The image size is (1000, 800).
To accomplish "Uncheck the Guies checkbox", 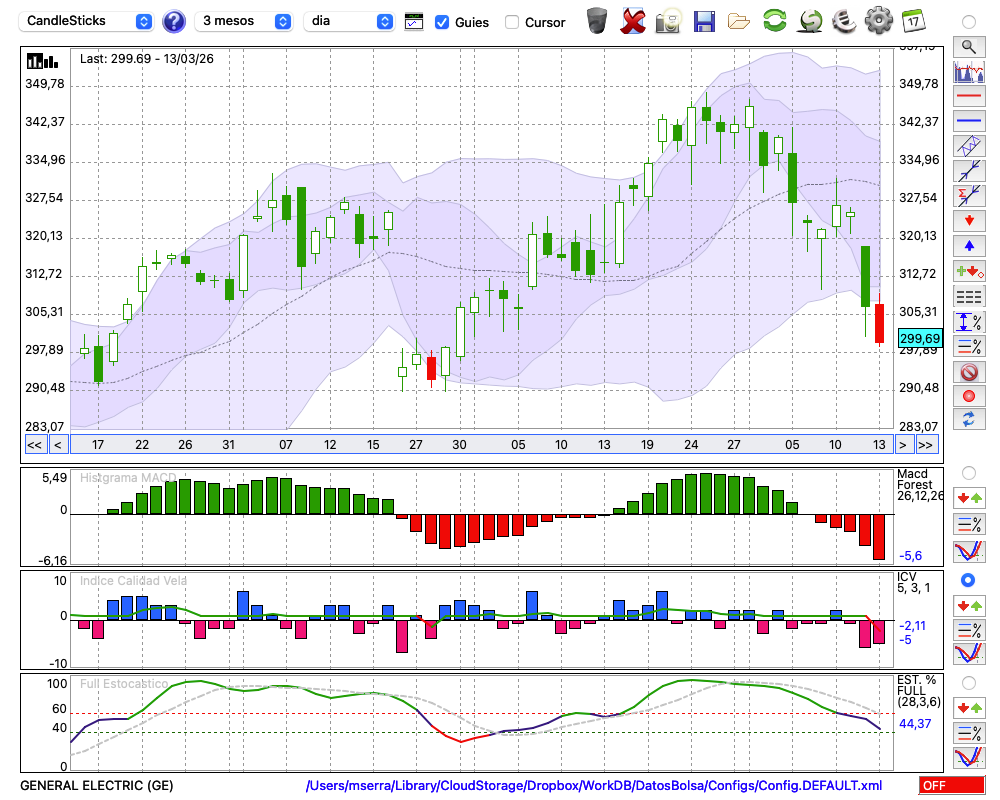I will point(441,22).
